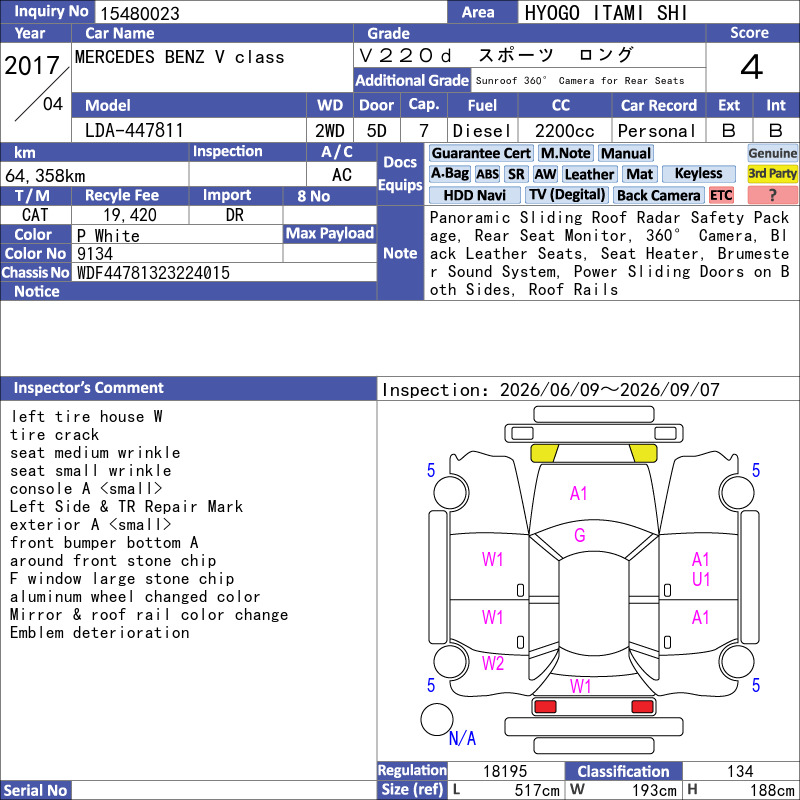Click the yellow 3rd Party badge
The width and height of the screenshot is (800, 800).
(x=772, y=174)
